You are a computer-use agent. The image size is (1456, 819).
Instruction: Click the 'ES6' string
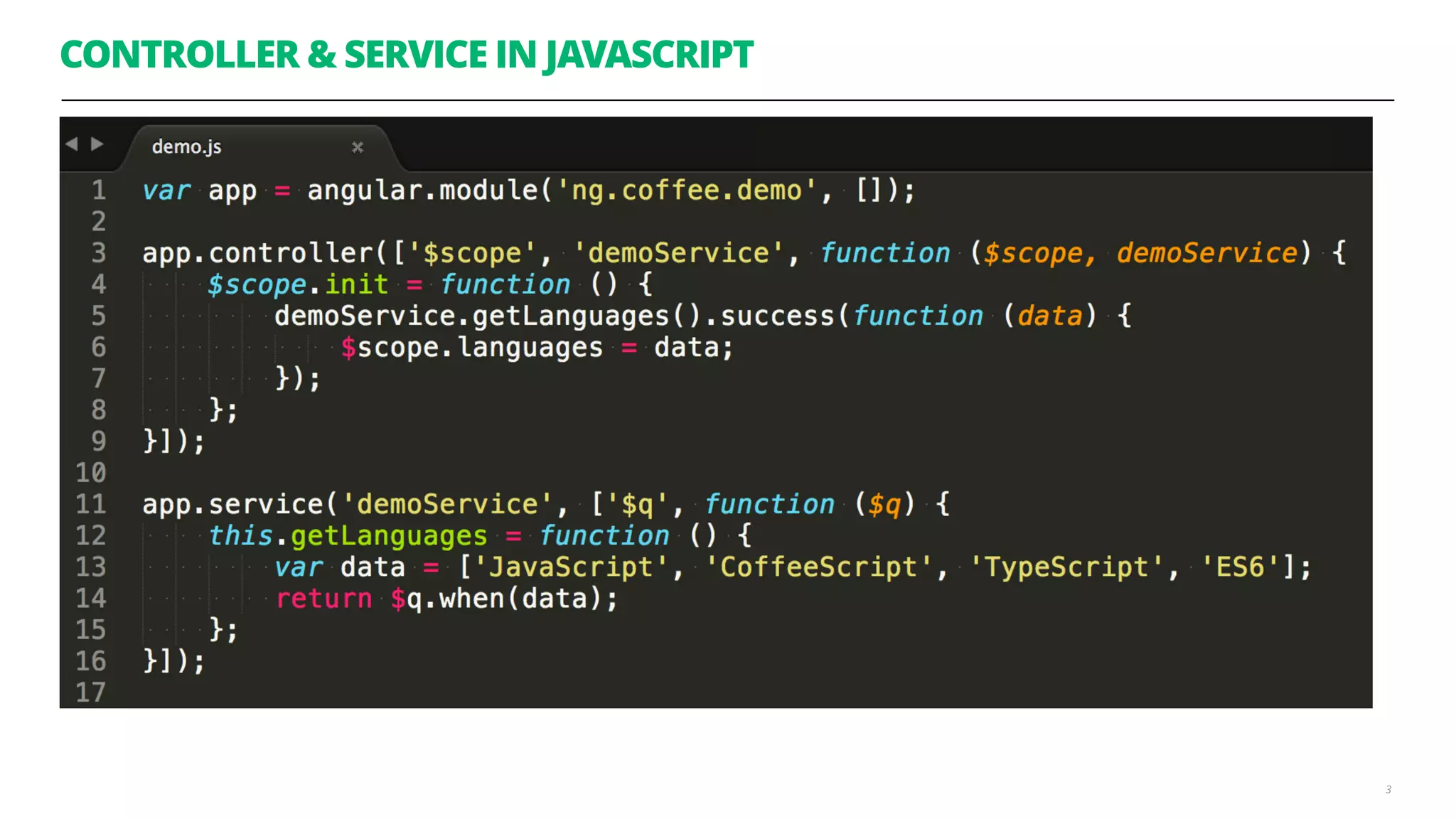(1241, 567)
